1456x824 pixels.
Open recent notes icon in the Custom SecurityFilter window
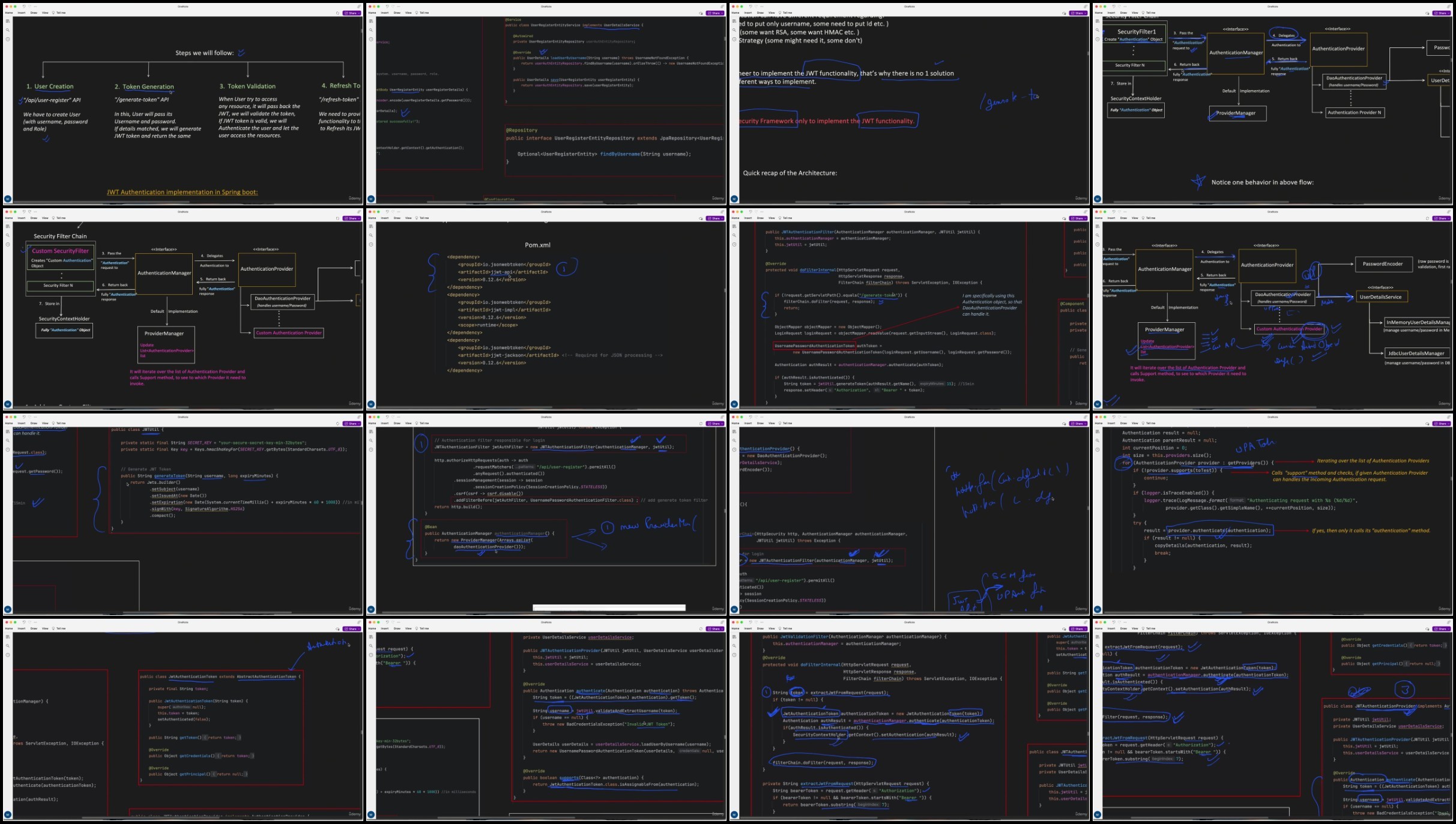pyautogui.click(x=8, y=244)
